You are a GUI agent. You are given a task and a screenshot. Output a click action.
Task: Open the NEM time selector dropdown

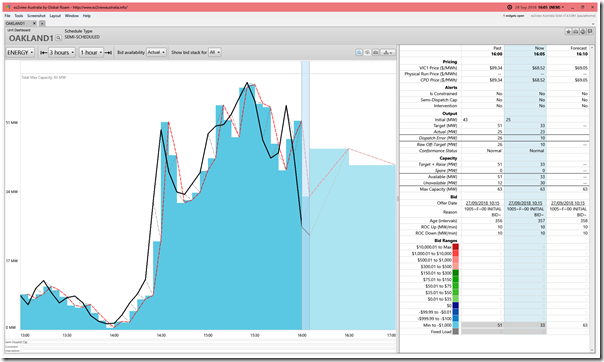tap(563, 7)
